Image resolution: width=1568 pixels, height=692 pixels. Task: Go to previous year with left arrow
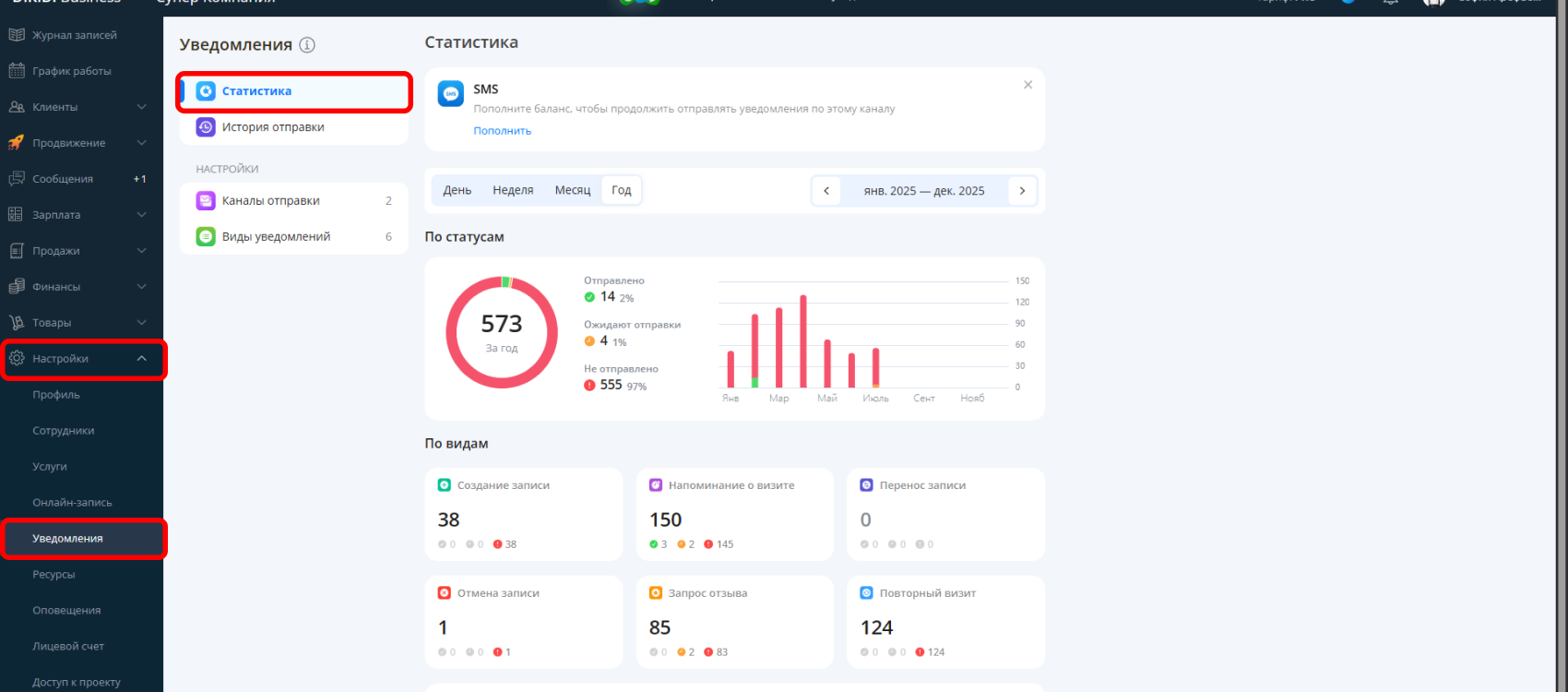826,191
